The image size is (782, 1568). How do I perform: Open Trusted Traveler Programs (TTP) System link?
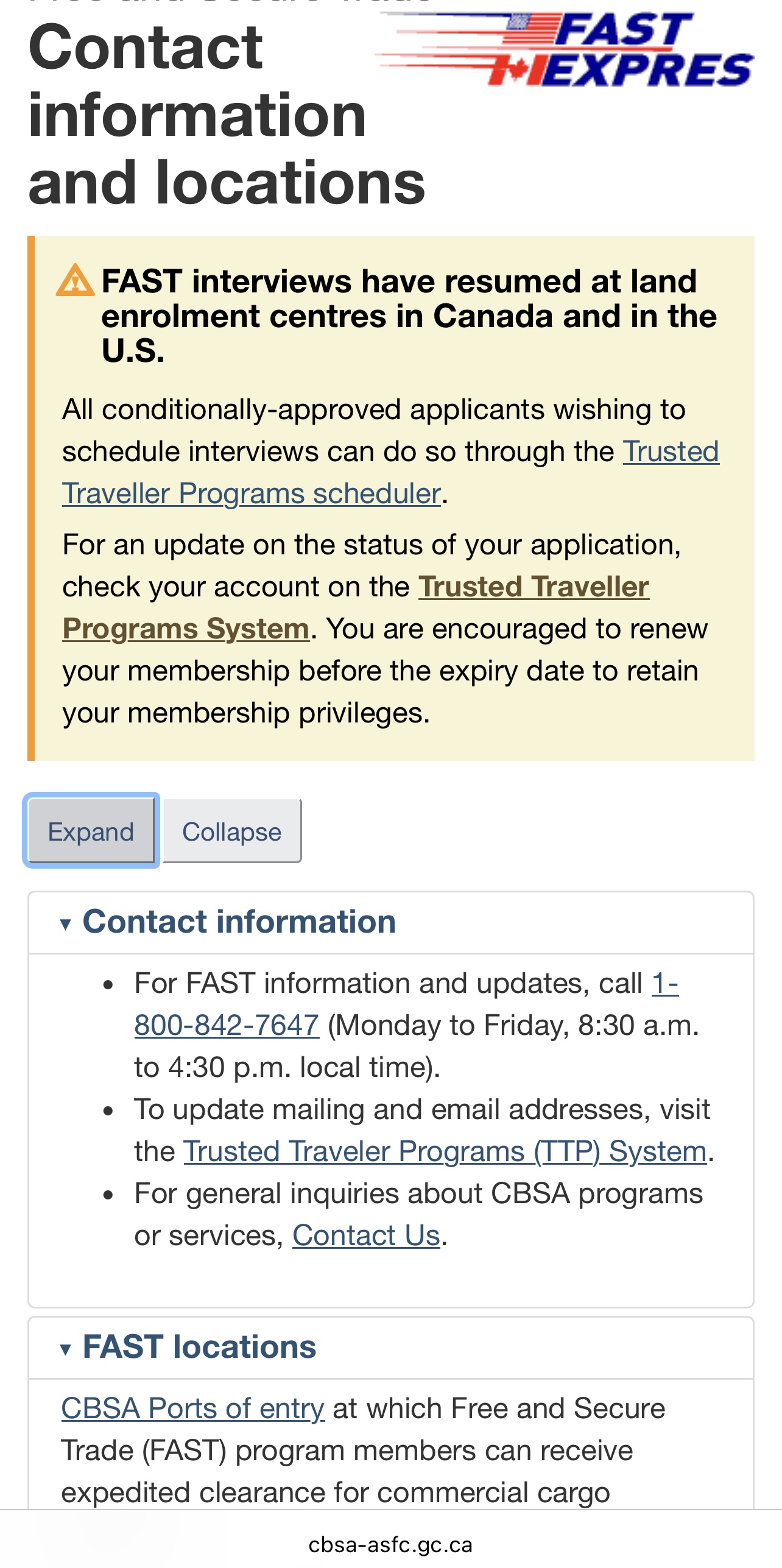pyautogui.click(x=445, y=1151)
